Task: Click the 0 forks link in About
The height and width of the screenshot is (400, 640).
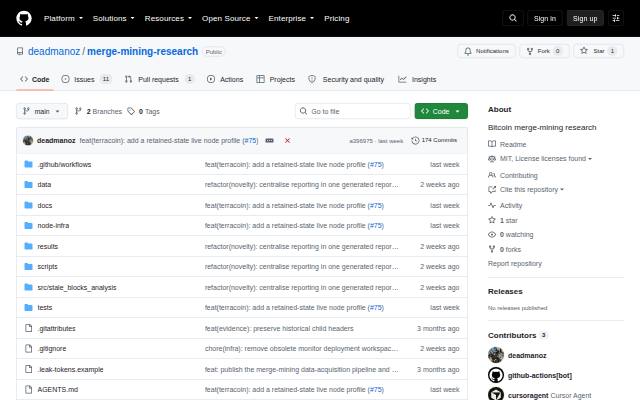Action: (504, 249)
